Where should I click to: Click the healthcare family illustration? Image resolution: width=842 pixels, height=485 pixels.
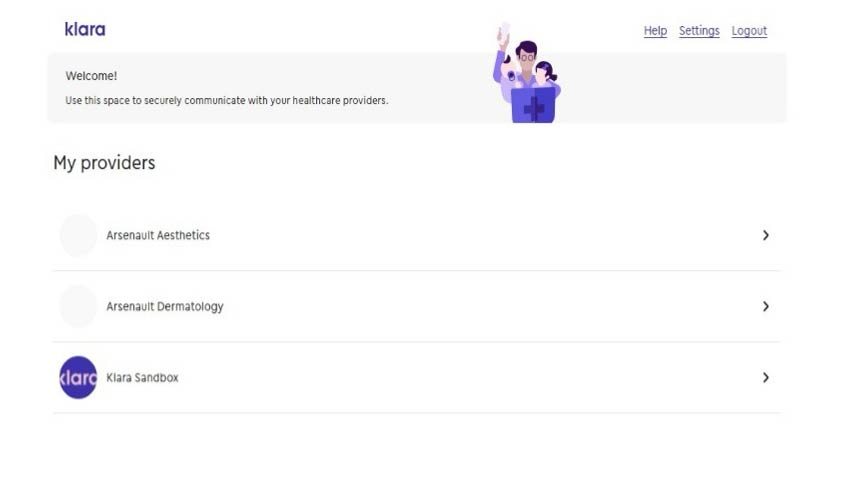[x=527, y=73]
